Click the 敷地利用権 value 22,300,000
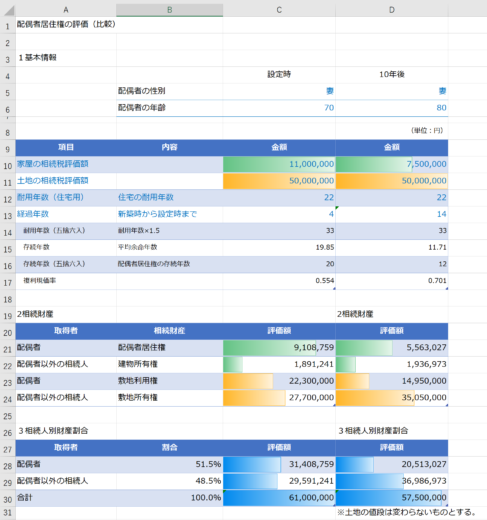Viewport: 487px width, 520px height. tap(279, 381)
